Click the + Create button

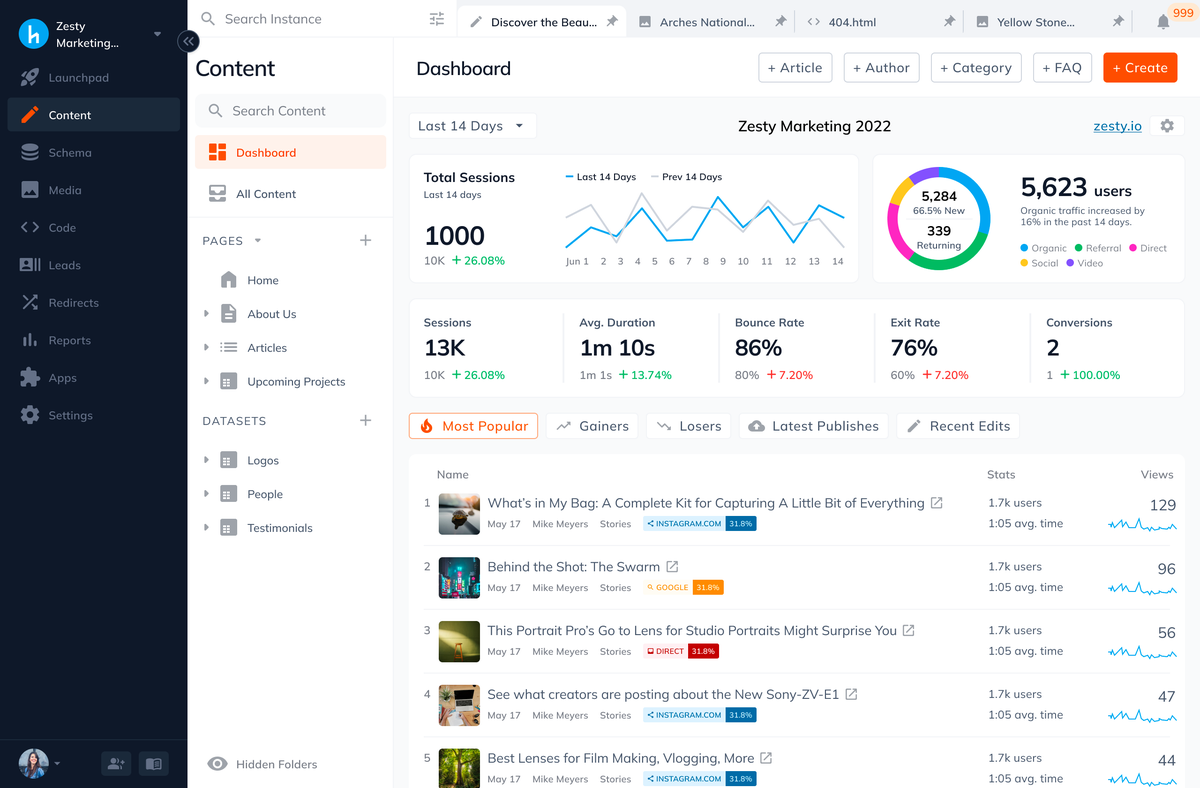pos(1139,68)
